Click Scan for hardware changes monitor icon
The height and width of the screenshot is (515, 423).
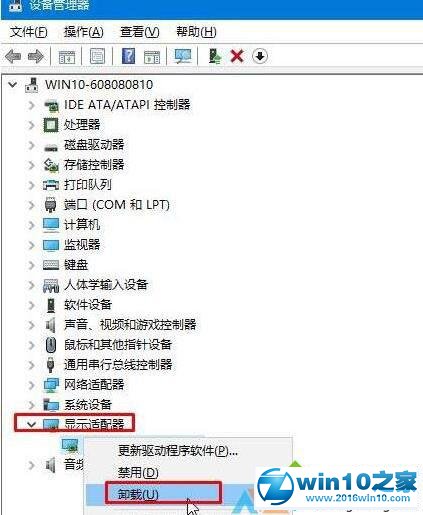tap(183, 56)
